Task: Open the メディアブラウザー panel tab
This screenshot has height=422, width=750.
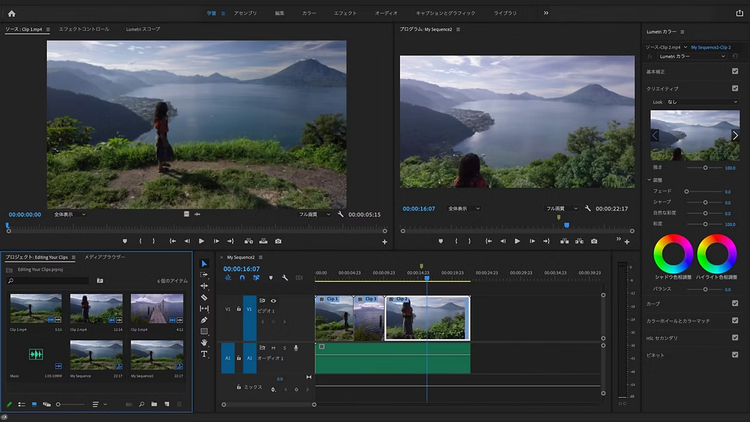Action: (104, 257)
